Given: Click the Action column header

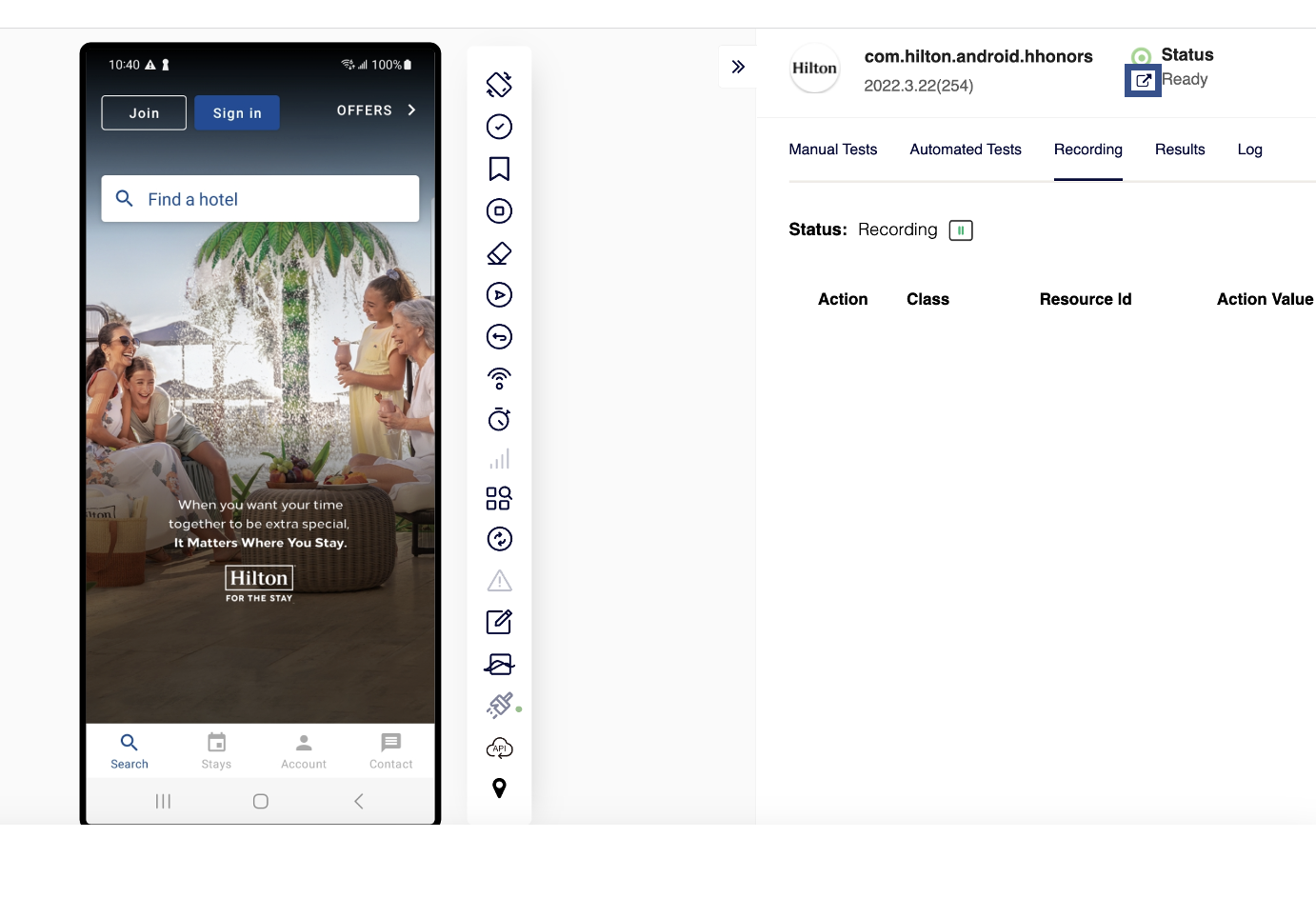Looking at the screenshot, I should 843,299.
